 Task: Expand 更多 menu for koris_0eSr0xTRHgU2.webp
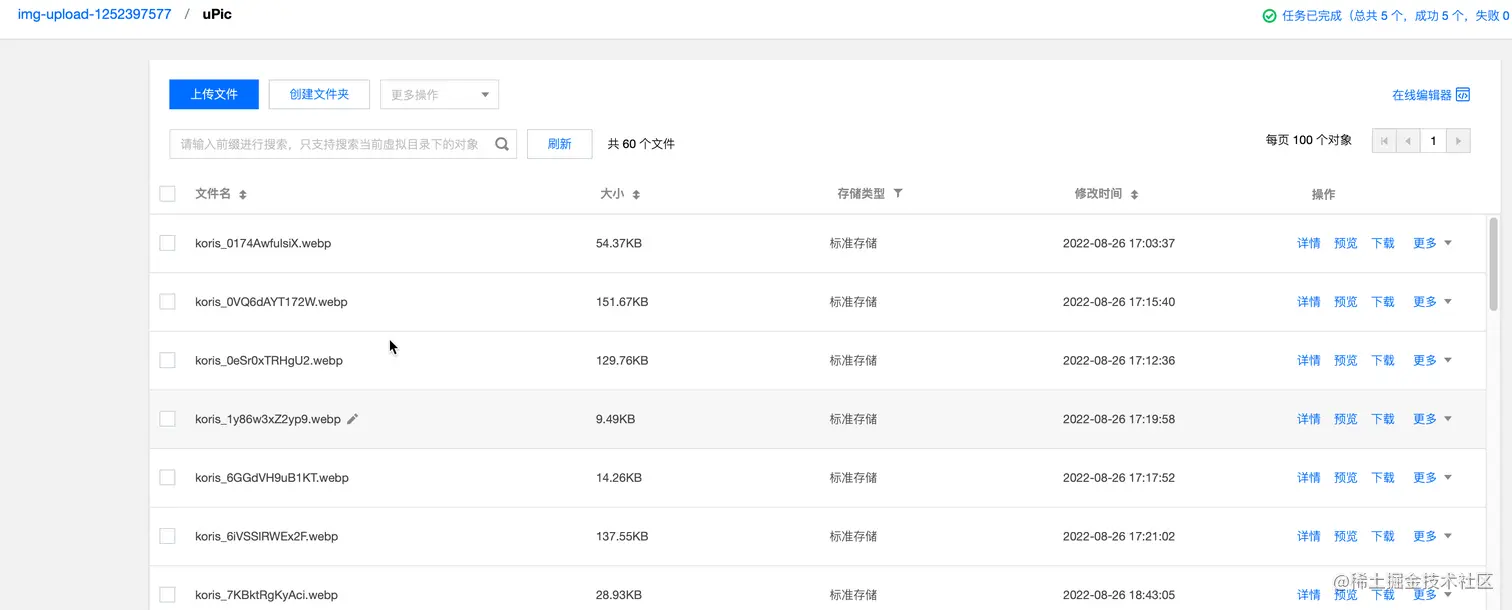[x=1432, y=360]
